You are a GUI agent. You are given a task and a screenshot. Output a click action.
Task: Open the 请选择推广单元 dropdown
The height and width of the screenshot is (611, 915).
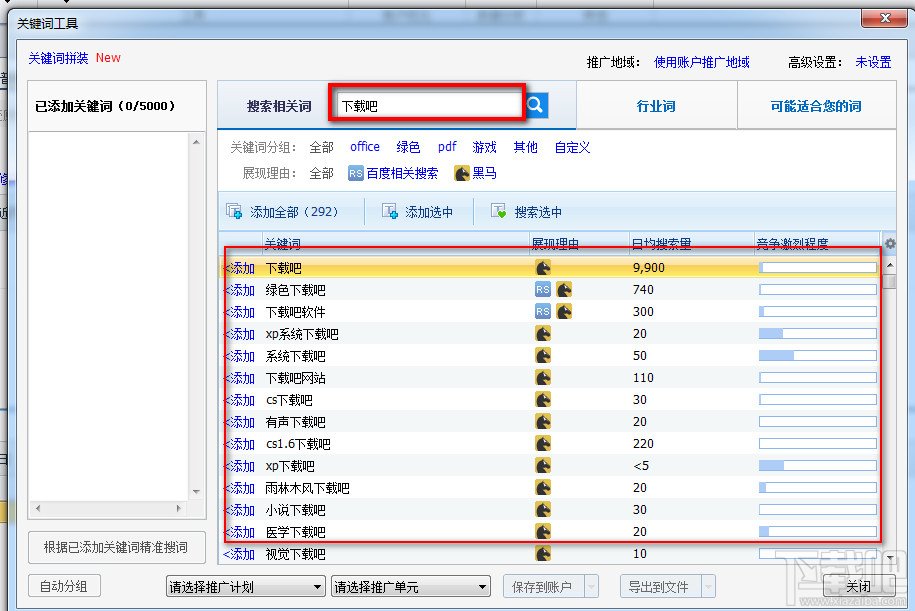(411, 586)
